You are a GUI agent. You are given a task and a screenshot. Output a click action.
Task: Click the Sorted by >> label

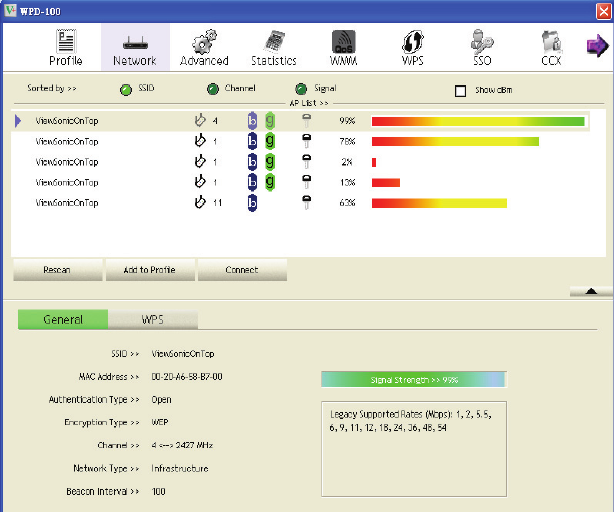tap(52, 88)
